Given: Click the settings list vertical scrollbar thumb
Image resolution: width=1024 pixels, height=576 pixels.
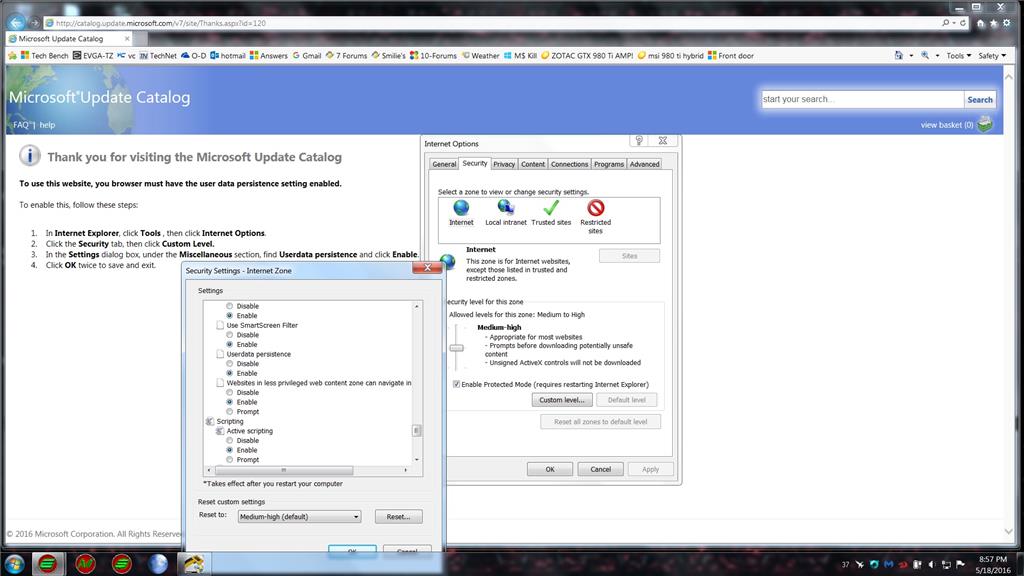Looking at the screenshot, I should (416, 430).
